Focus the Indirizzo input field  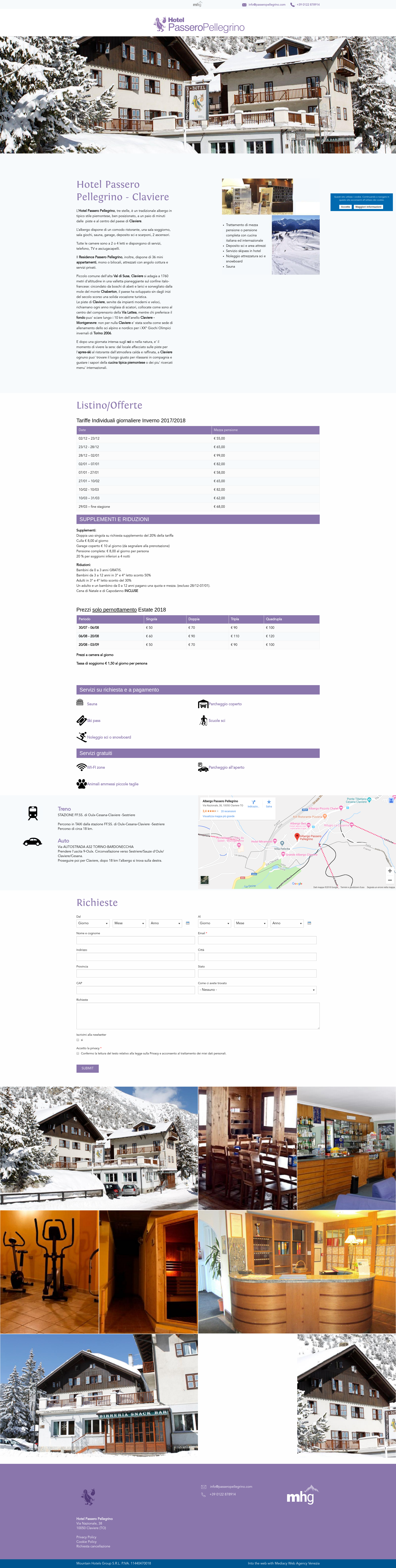(136, 957)
